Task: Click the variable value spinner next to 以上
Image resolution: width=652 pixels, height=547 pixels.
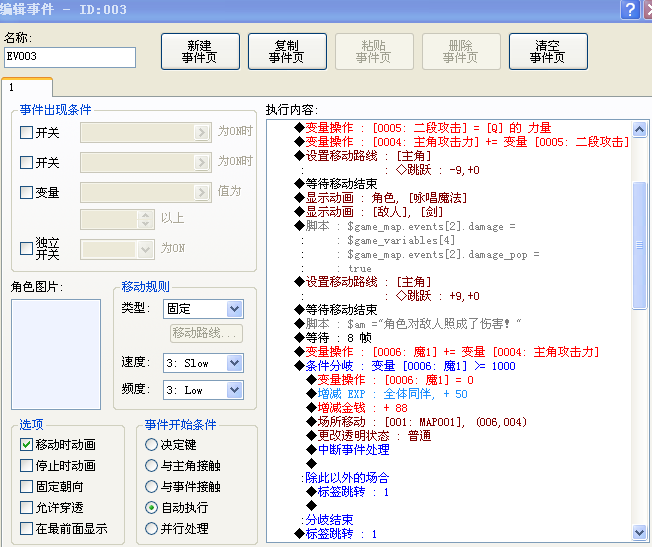Action: pos(145,219)
